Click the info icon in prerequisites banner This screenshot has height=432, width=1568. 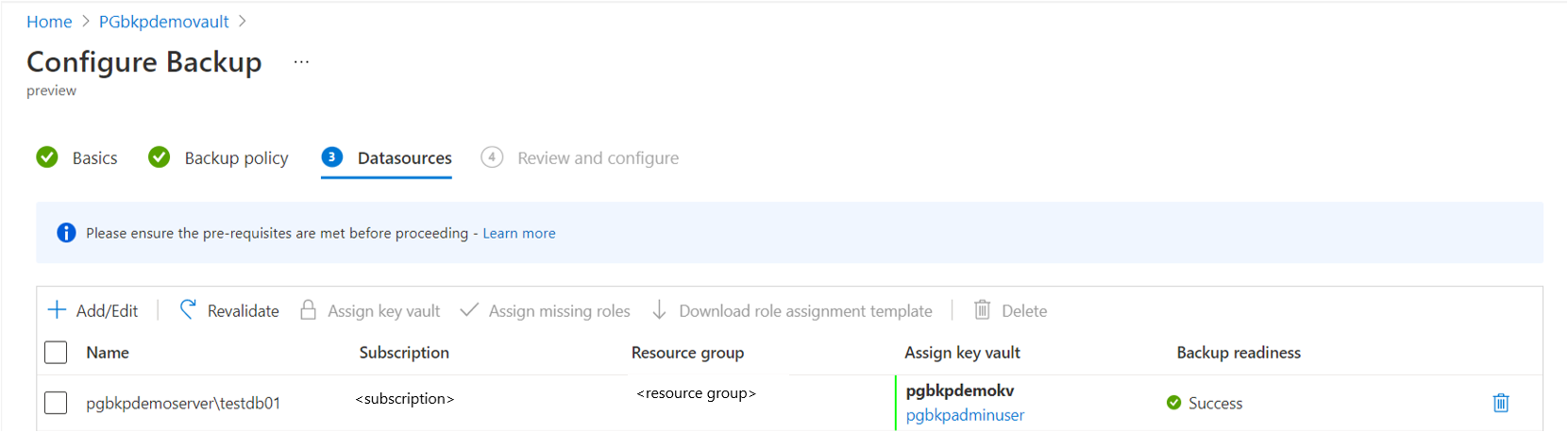pyautogui.click(x=66, y=233)
